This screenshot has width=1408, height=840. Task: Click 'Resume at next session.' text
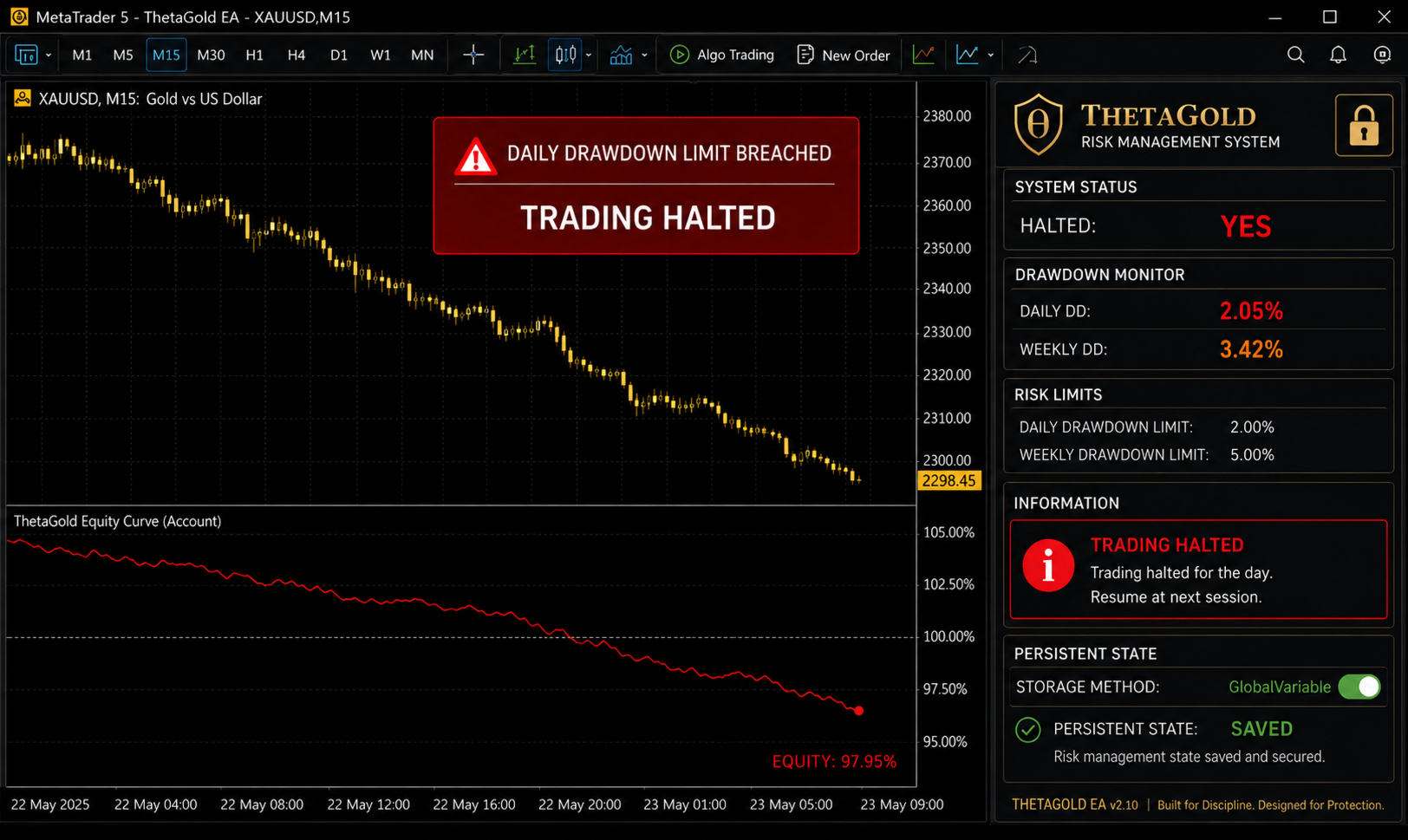1176,597
